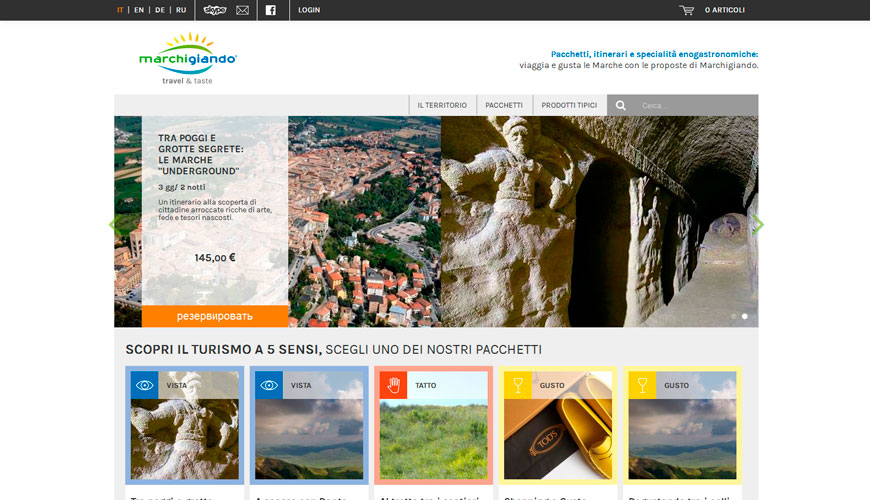870x500 pixels.
Task: Select the first slider pagination dot
Action: click(733, 316)
